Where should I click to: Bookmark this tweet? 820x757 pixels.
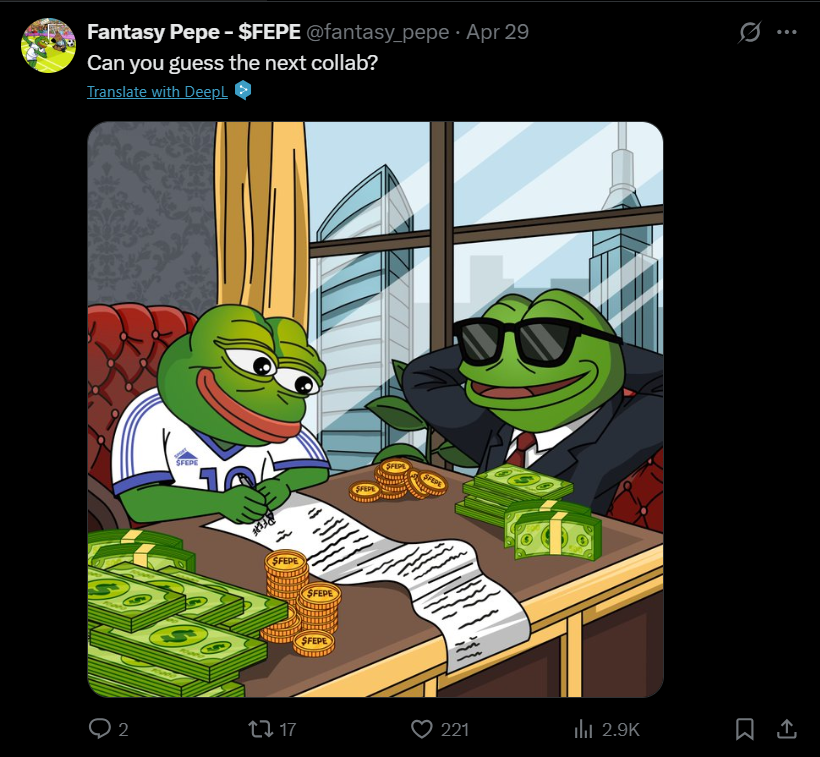pos(745,729)
